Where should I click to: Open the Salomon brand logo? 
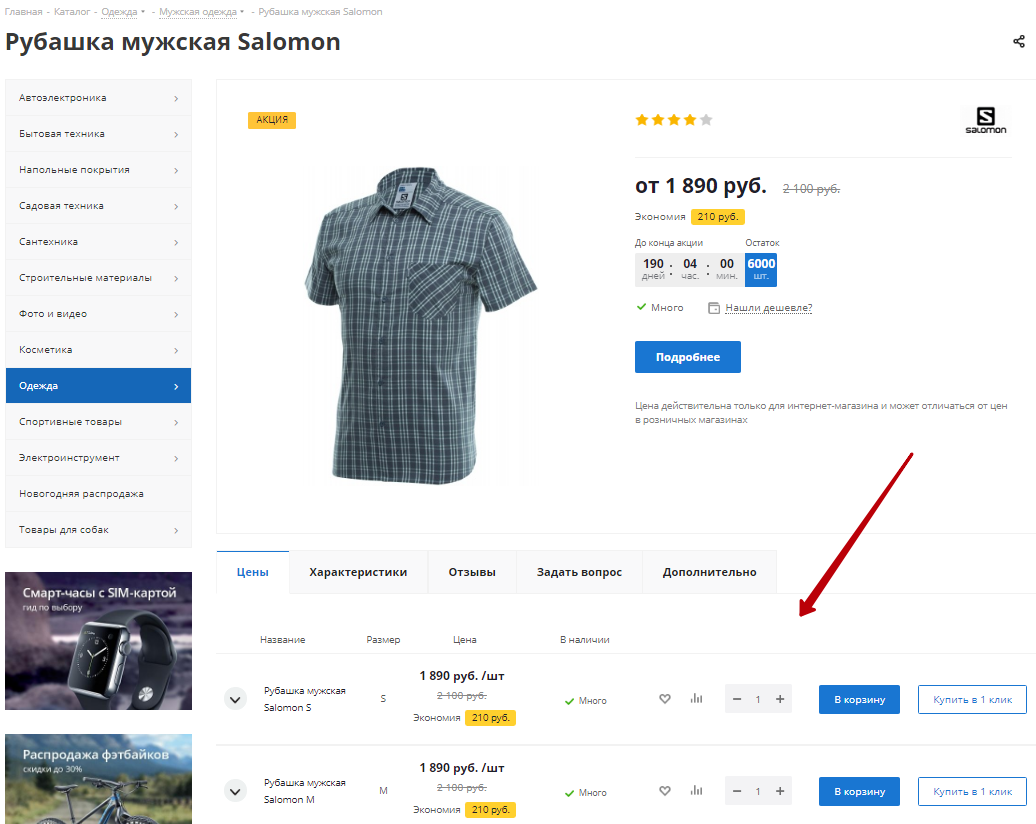985,120
